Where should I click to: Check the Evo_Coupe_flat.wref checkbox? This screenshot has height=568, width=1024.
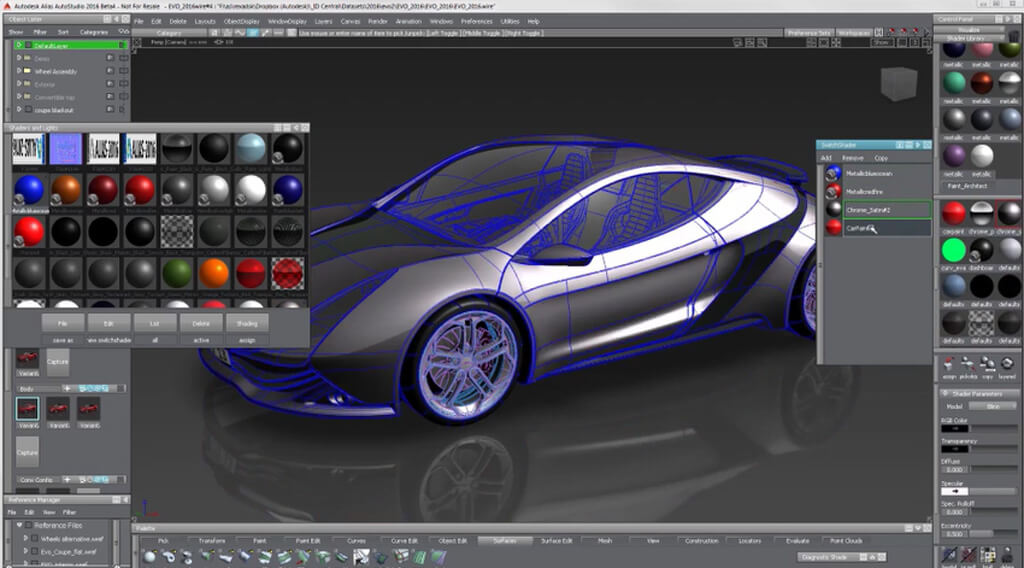35,552
